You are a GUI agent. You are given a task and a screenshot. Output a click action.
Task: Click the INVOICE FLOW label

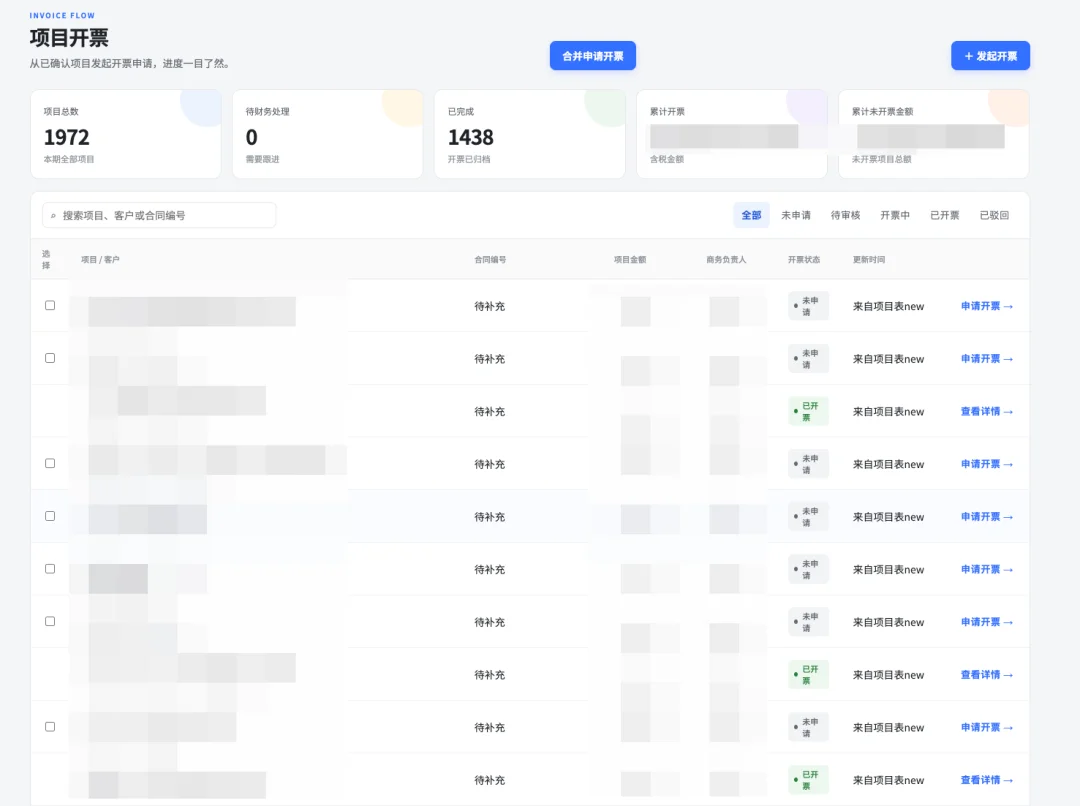(62, 15)
